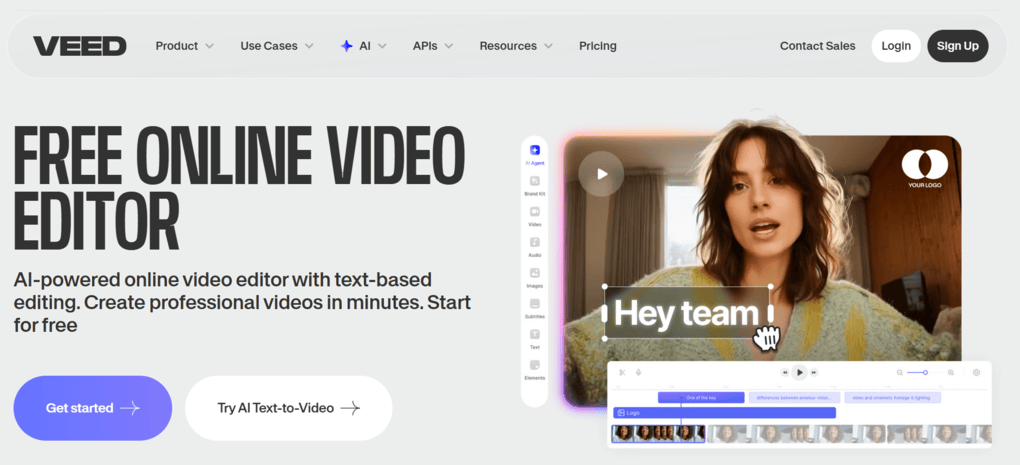Select the One of the key subtitle clip
Image resolution: width=1020 pixels, height=465 pixels.
pyautogui.click(x=701, y=397)
